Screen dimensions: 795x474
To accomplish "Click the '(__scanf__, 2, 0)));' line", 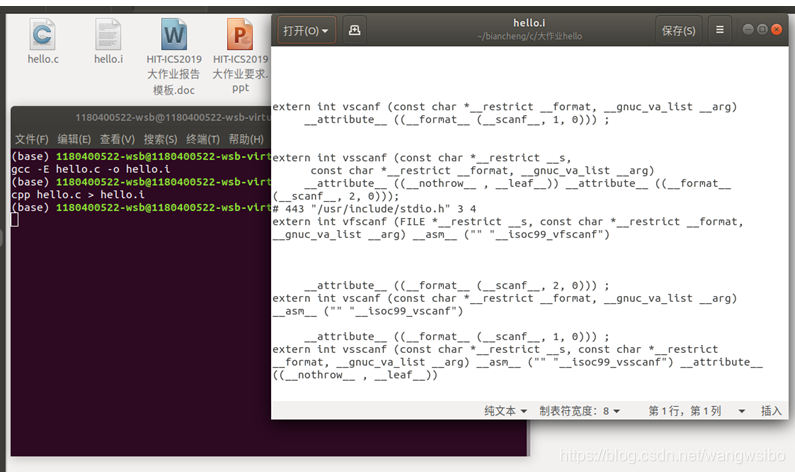I will click(336, 196).
